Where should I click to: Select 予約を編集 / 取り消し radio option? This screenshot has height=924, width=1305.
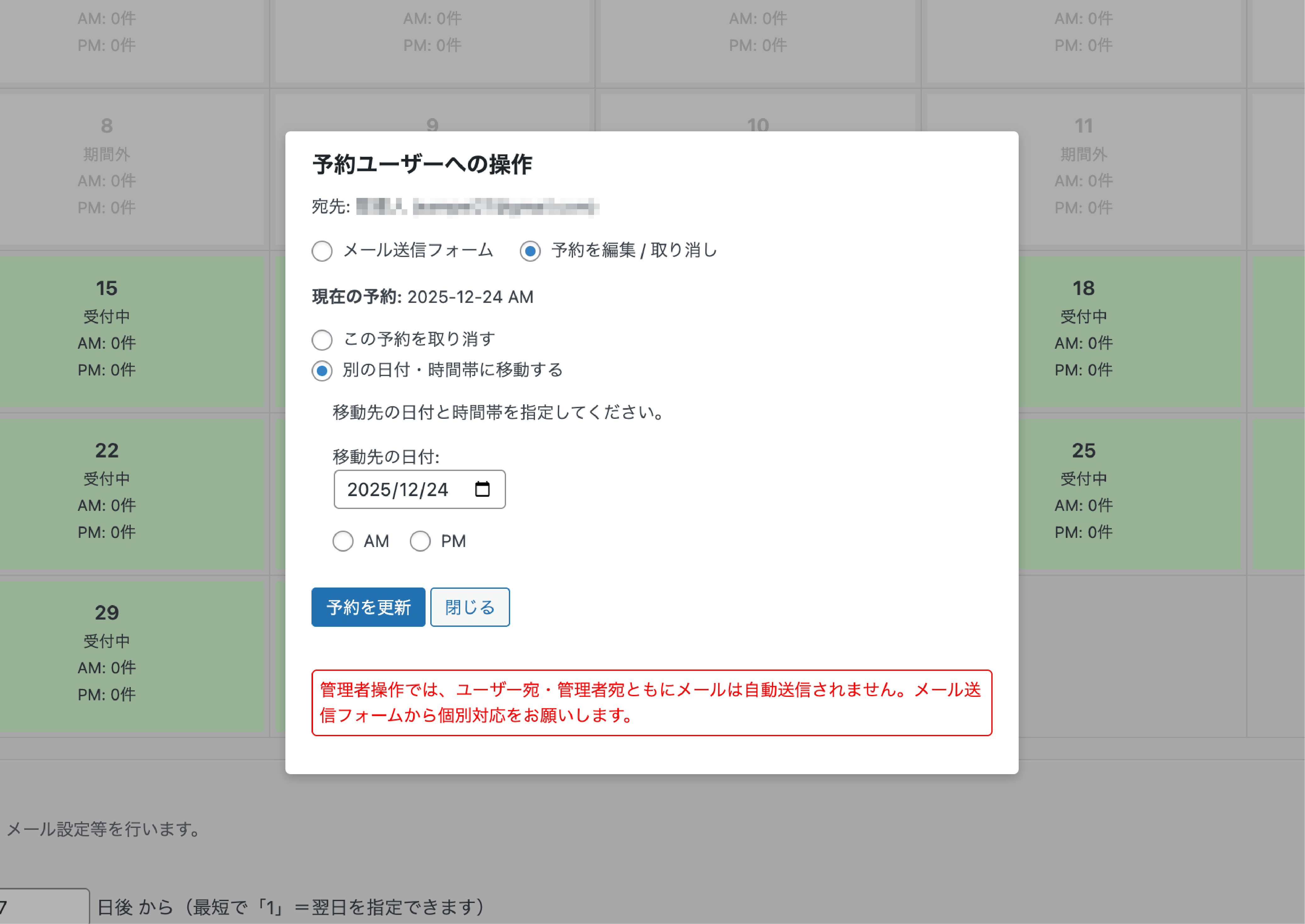[x=530, y=251]
